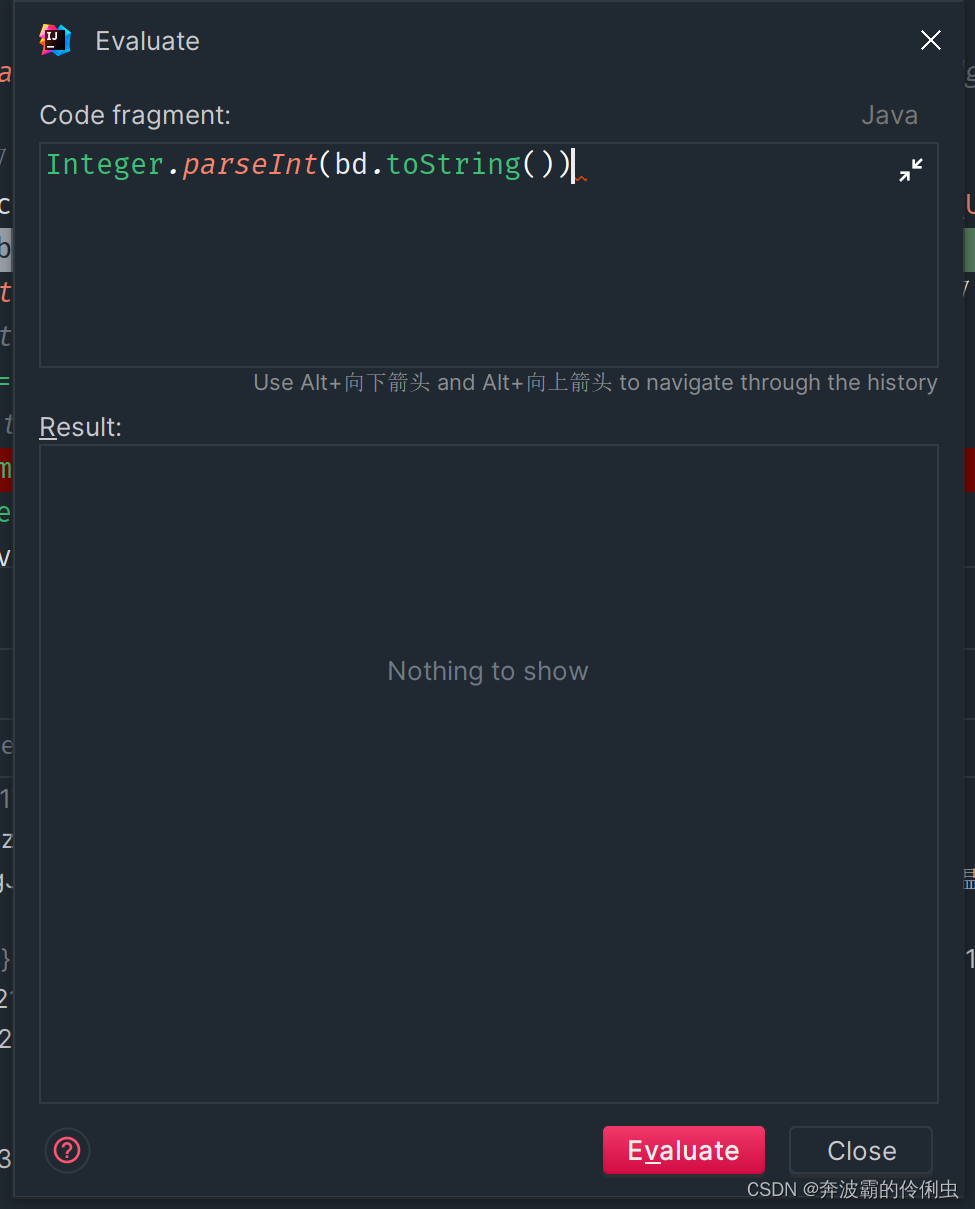Click the IntelliJ IDEA logo icon

point(55,40)
